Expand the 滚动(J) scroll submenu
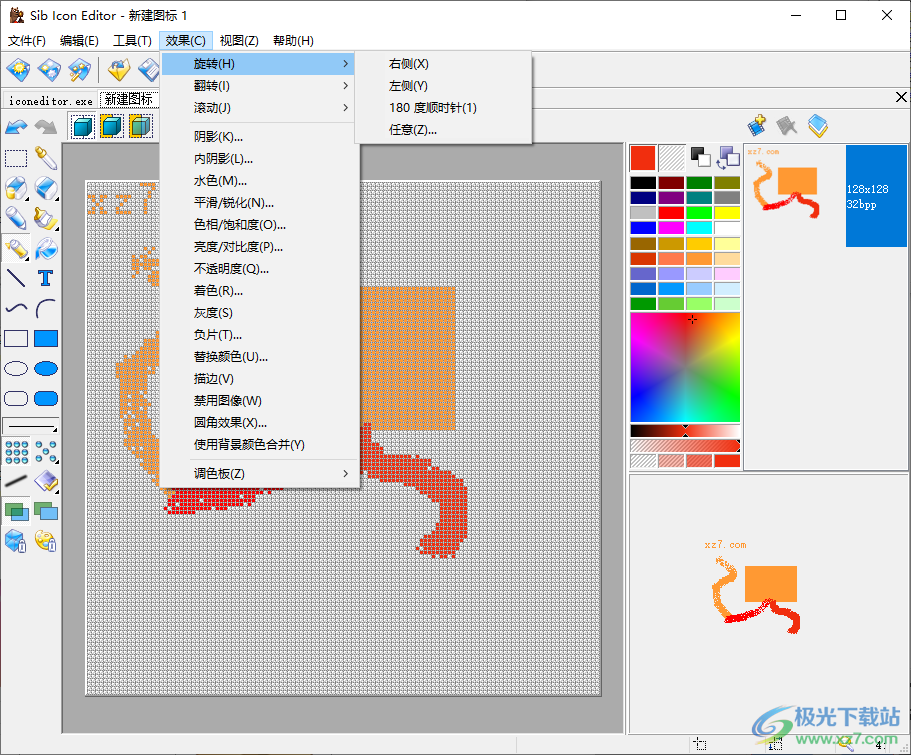 click(x=258, y=108)
